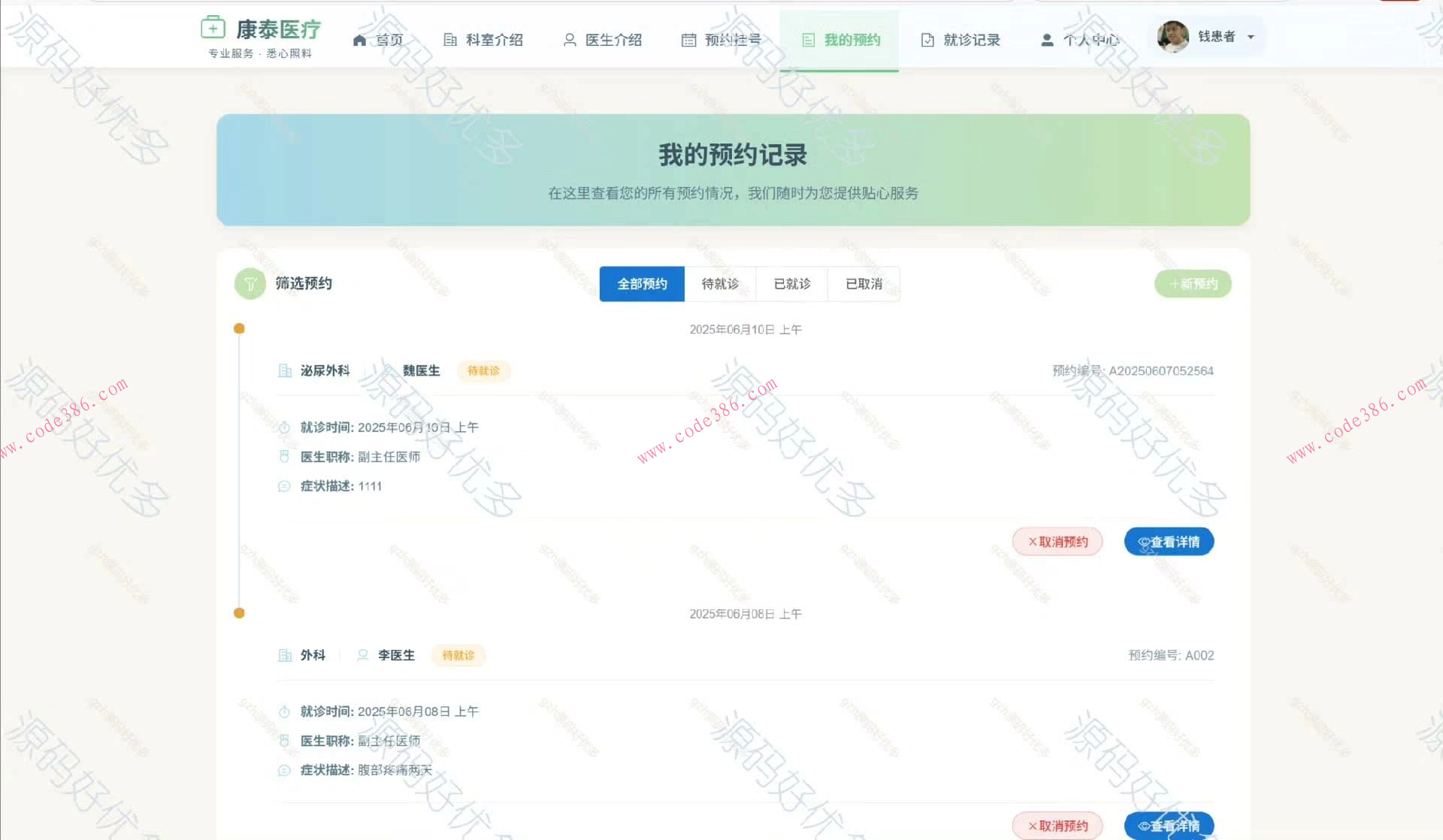Screen dimensions: 1443x840
Task: Expand the 泌尿外科 appointment details via 查看详情
Action: coord(1168,541)
